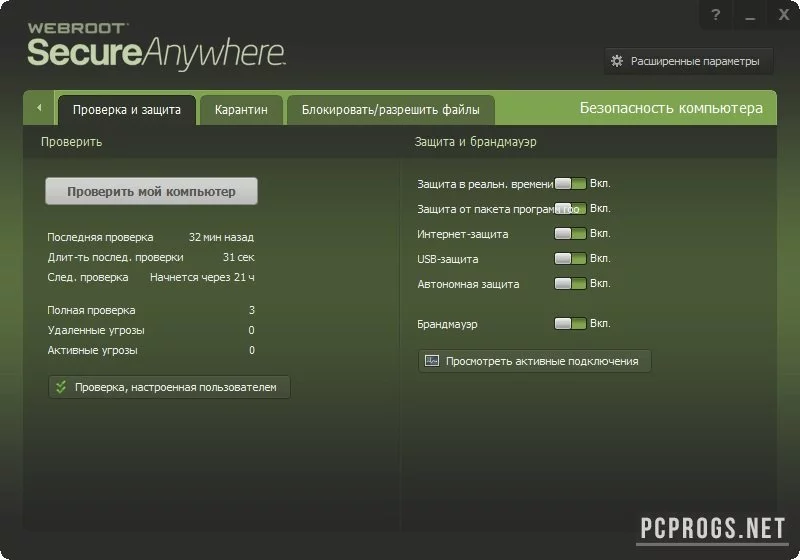Open Расширенные параметры advanced settings
800x560 pixels.
pos(688,61)
